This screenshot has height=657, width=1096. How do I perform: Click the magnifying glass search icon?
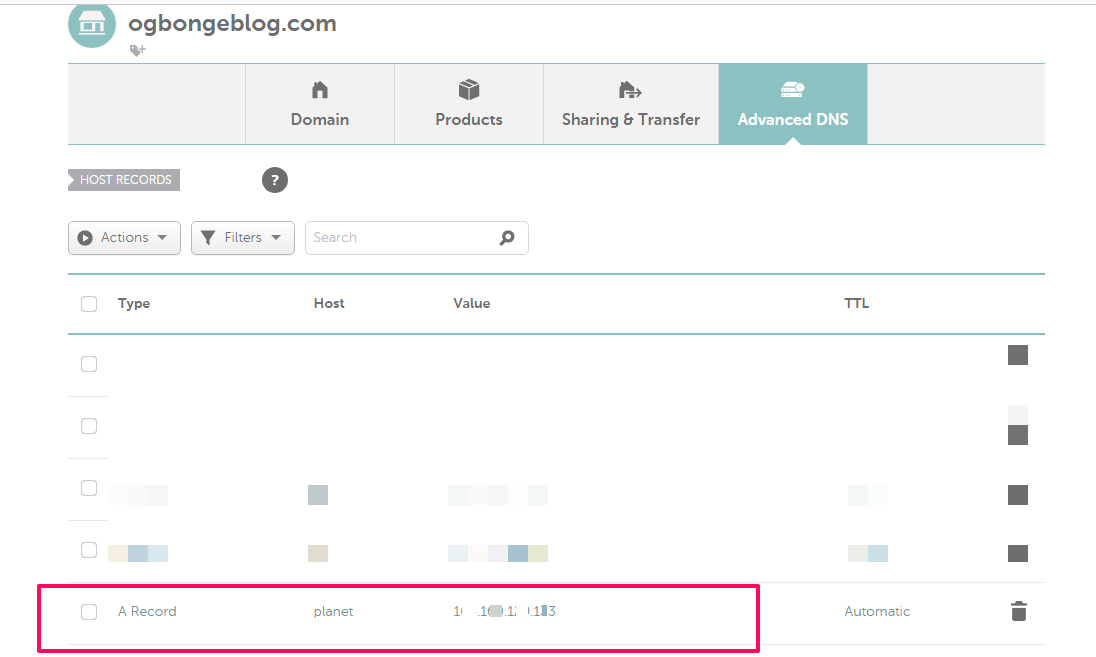tap(507, 238)
